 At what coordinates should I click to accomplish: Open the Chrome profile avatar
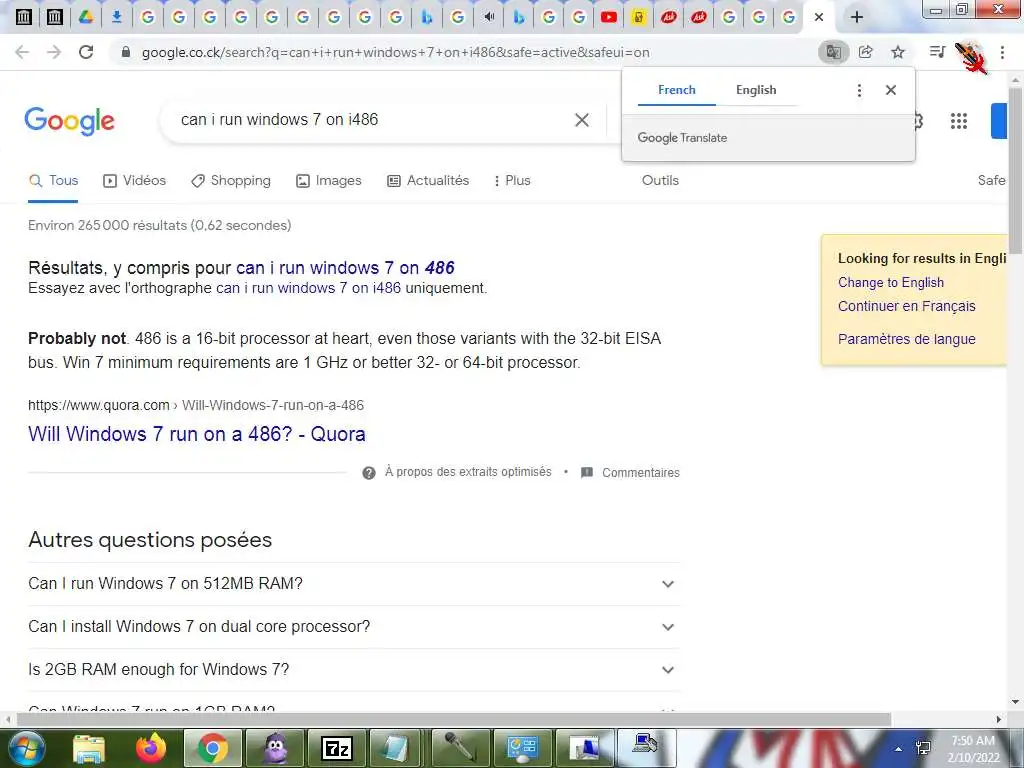click(x=970, y=56)
